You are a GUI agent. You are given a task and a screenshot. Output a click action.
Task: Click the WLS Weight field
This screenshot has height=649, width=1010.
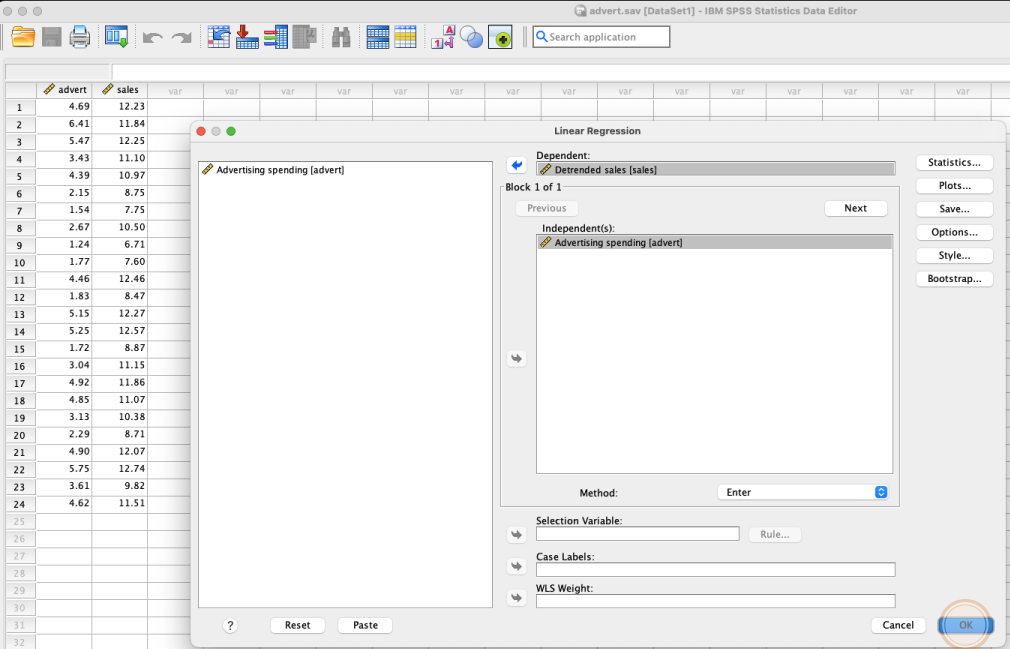pos(716,601)
